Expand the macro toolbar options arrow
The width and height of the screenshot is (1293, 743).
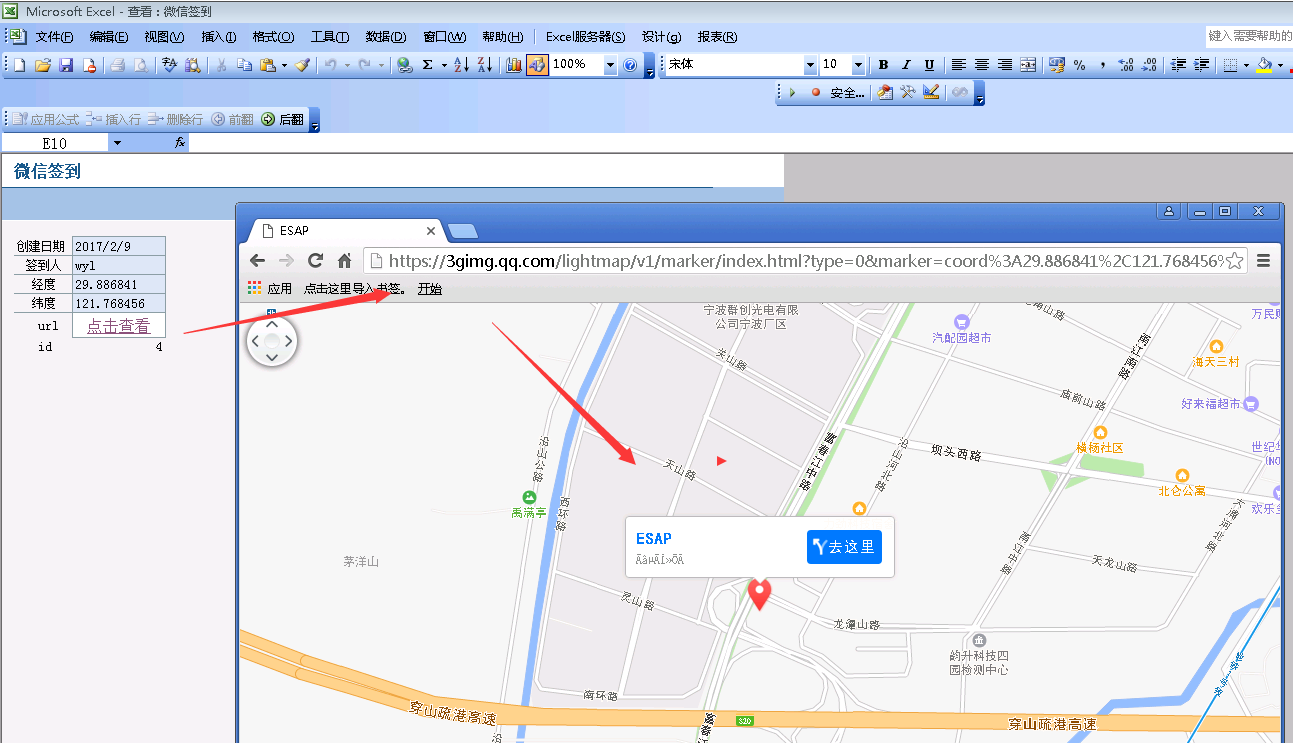980,94
